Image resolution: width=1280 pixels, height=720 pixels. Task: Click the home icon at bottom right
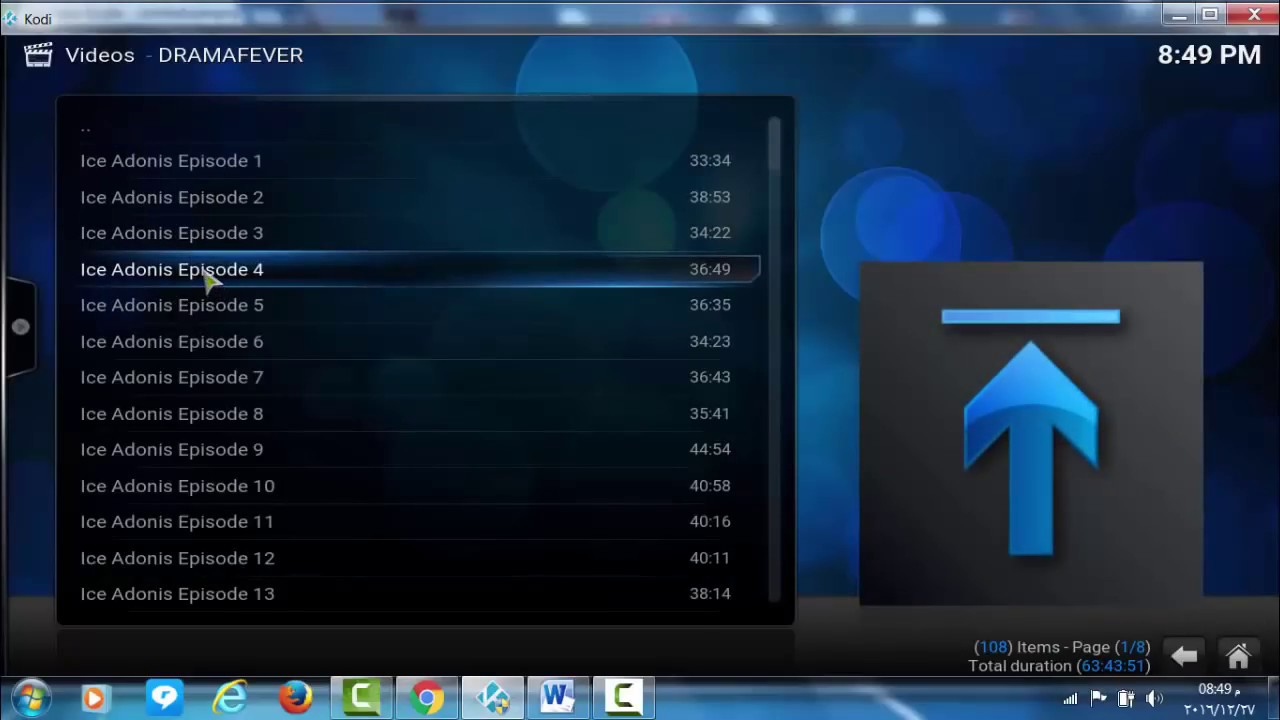(x=1239, y=655)
